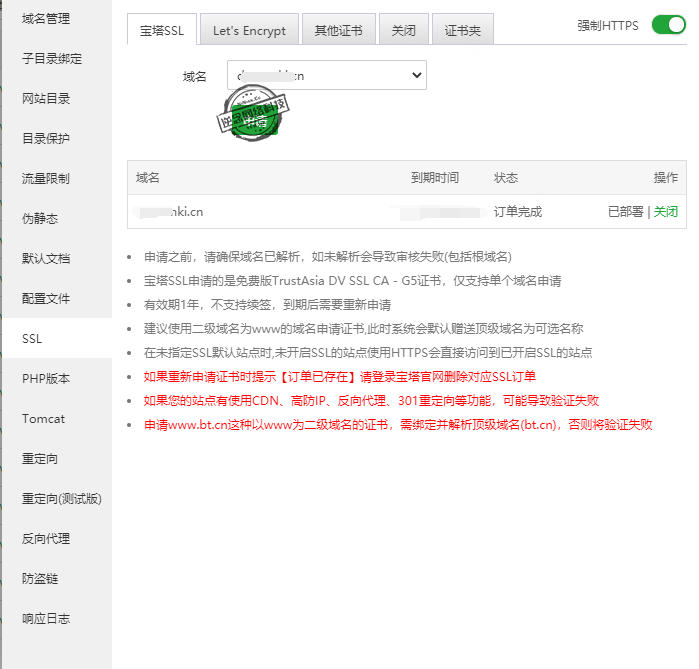The width and height of the screenshot is (699, 669).
Task: Open 子目录绑定 in the sidebar
Action: pos(52,58)
